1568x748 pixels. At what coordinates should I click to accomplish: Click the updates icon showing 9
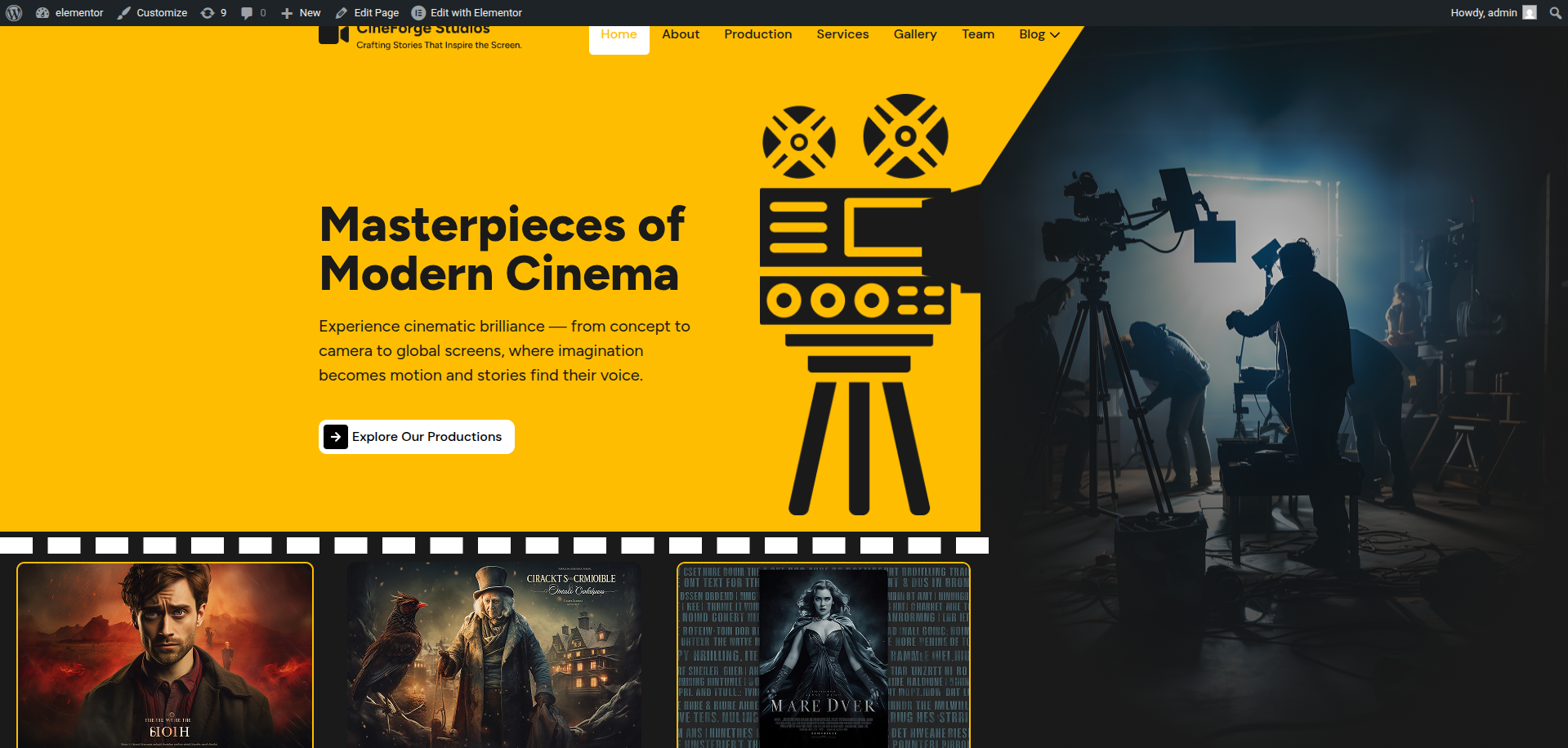[x=213, y=13]
